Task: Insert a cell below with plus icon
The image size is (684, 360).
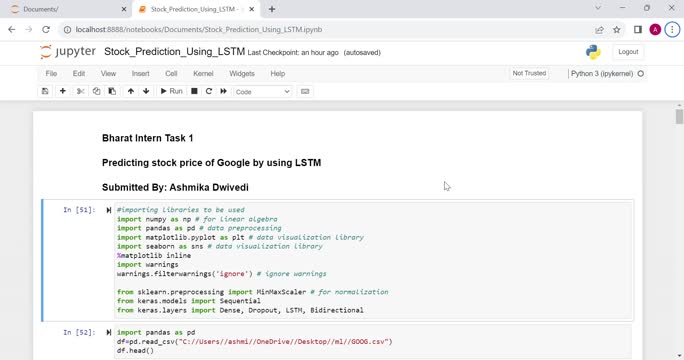Action: point(63,91)
